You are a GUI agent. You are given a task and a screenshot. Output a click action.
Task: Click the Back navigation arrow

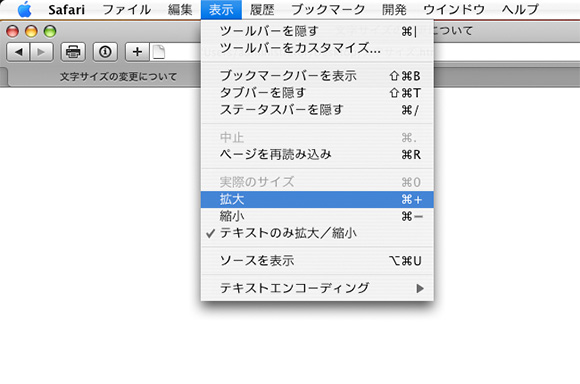pos(18,52)
